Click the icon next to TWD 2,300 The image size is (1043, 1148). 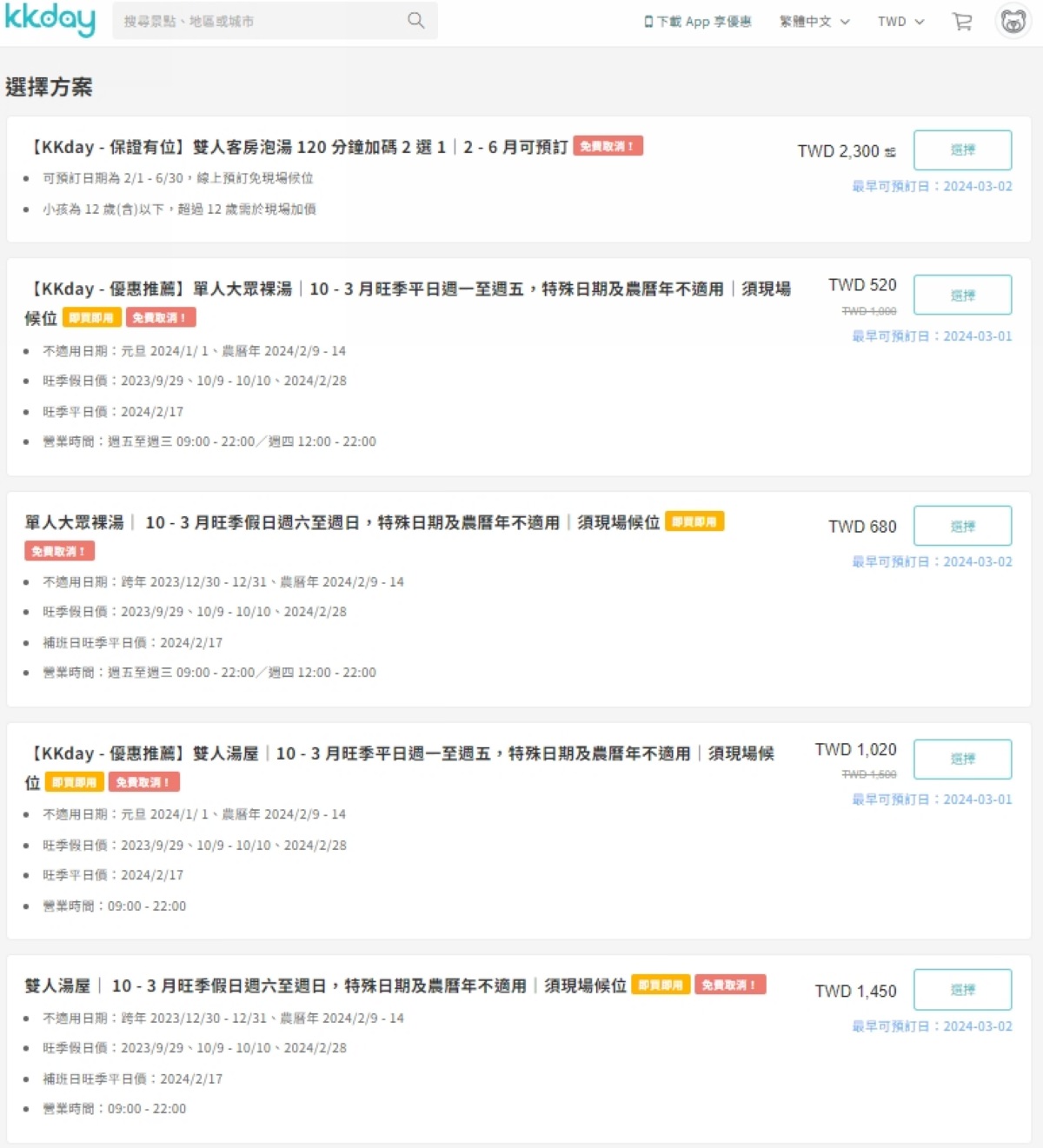click(x=890, y=152)
